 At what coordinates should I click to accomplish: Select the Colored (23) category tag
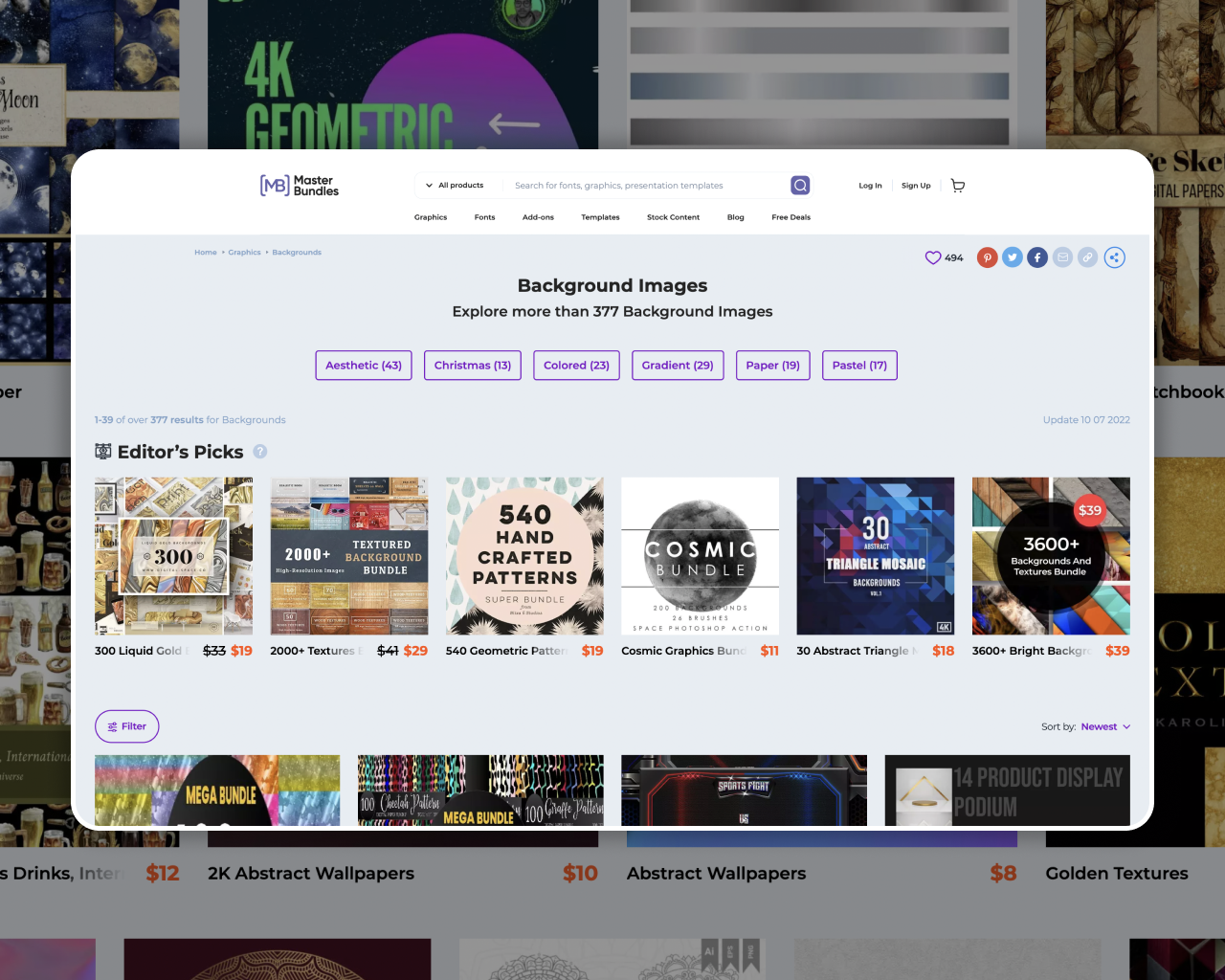pyautogui.click(x=576, y=366)
